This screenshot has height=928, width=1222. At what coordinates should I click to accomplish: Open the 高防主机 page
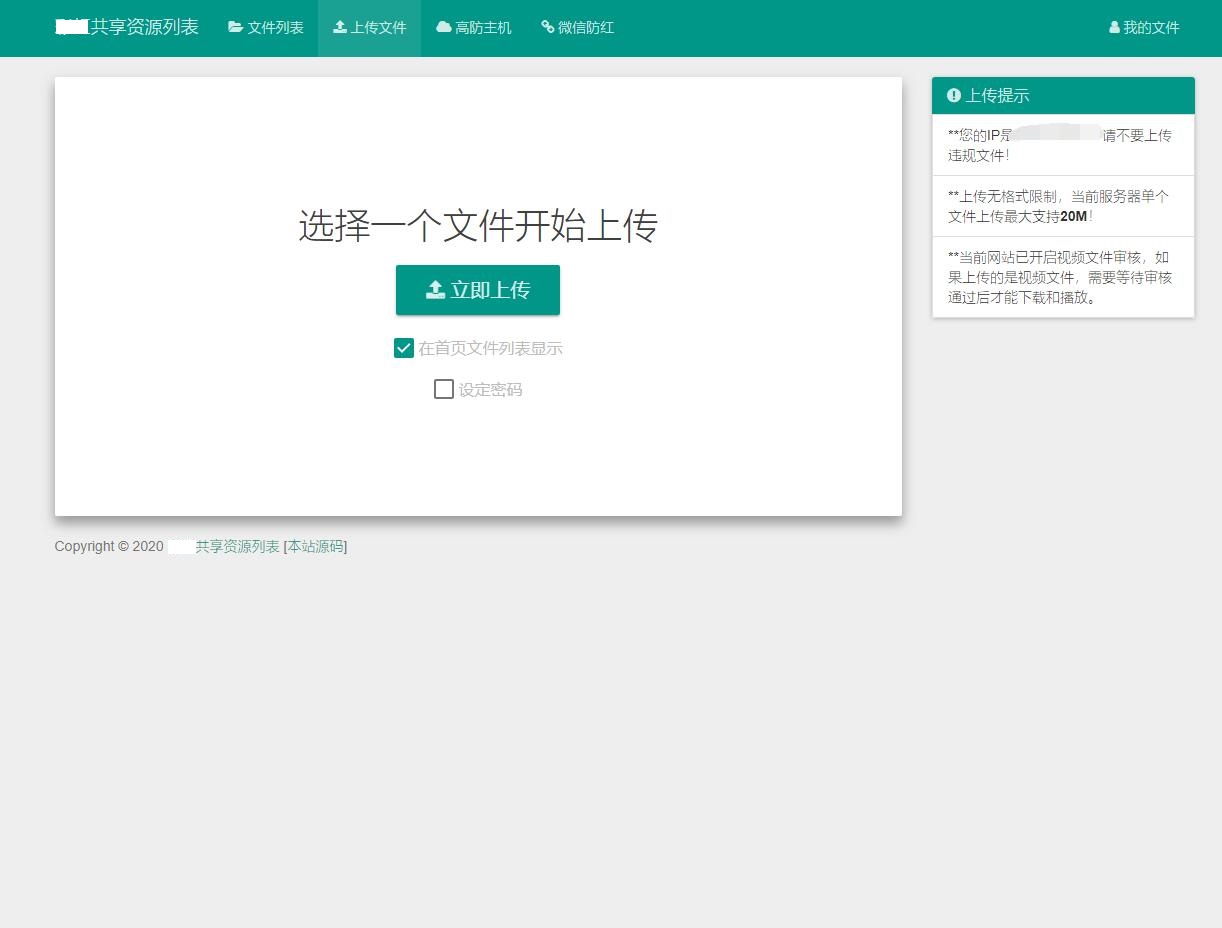[x=473, y=27]
